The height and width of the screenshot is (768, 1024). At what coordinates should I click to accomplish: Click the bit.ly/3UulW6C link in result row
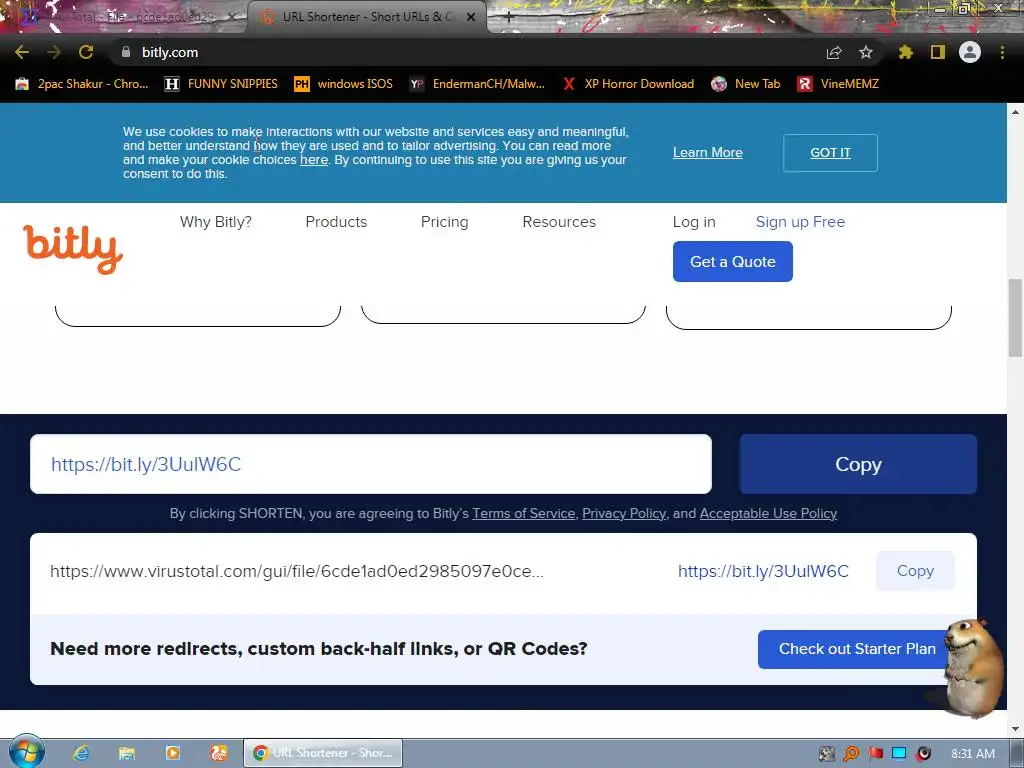pos(763,571)
